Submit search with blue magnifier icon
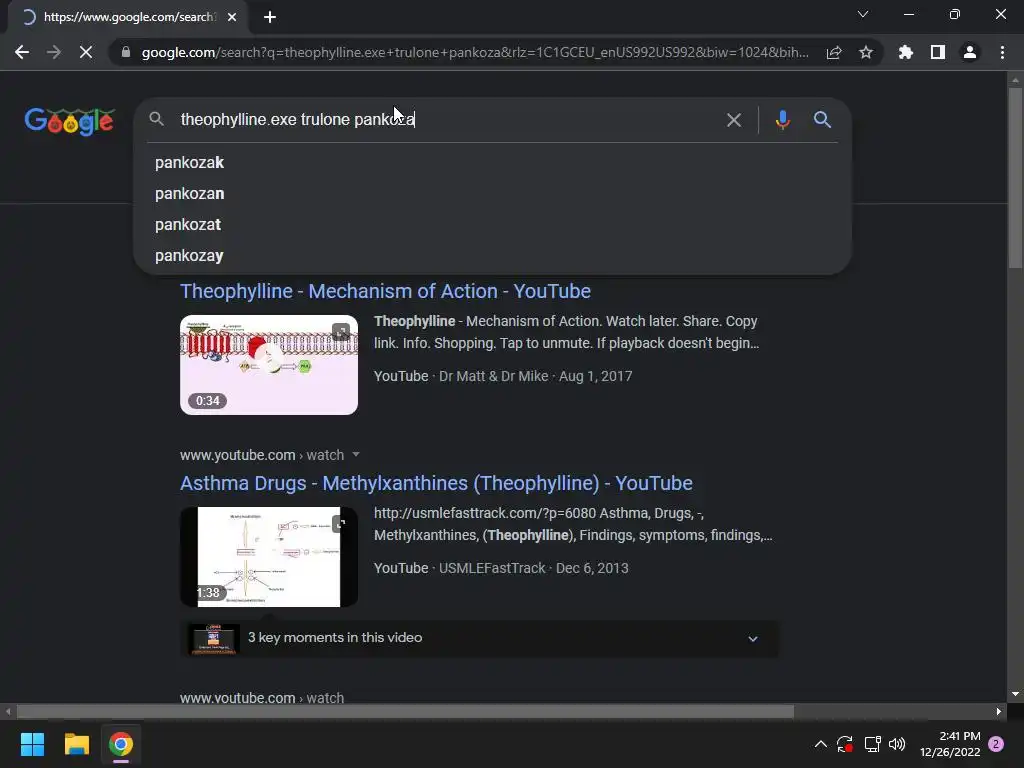1024x768 pixels. [x=822, y=120]
